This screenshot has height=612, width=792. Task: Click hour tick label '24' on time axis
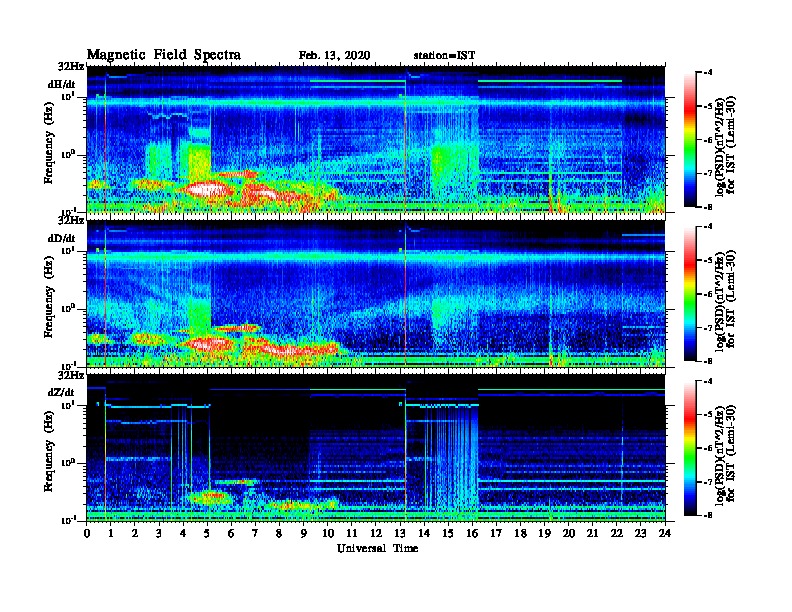pos(665,534)
